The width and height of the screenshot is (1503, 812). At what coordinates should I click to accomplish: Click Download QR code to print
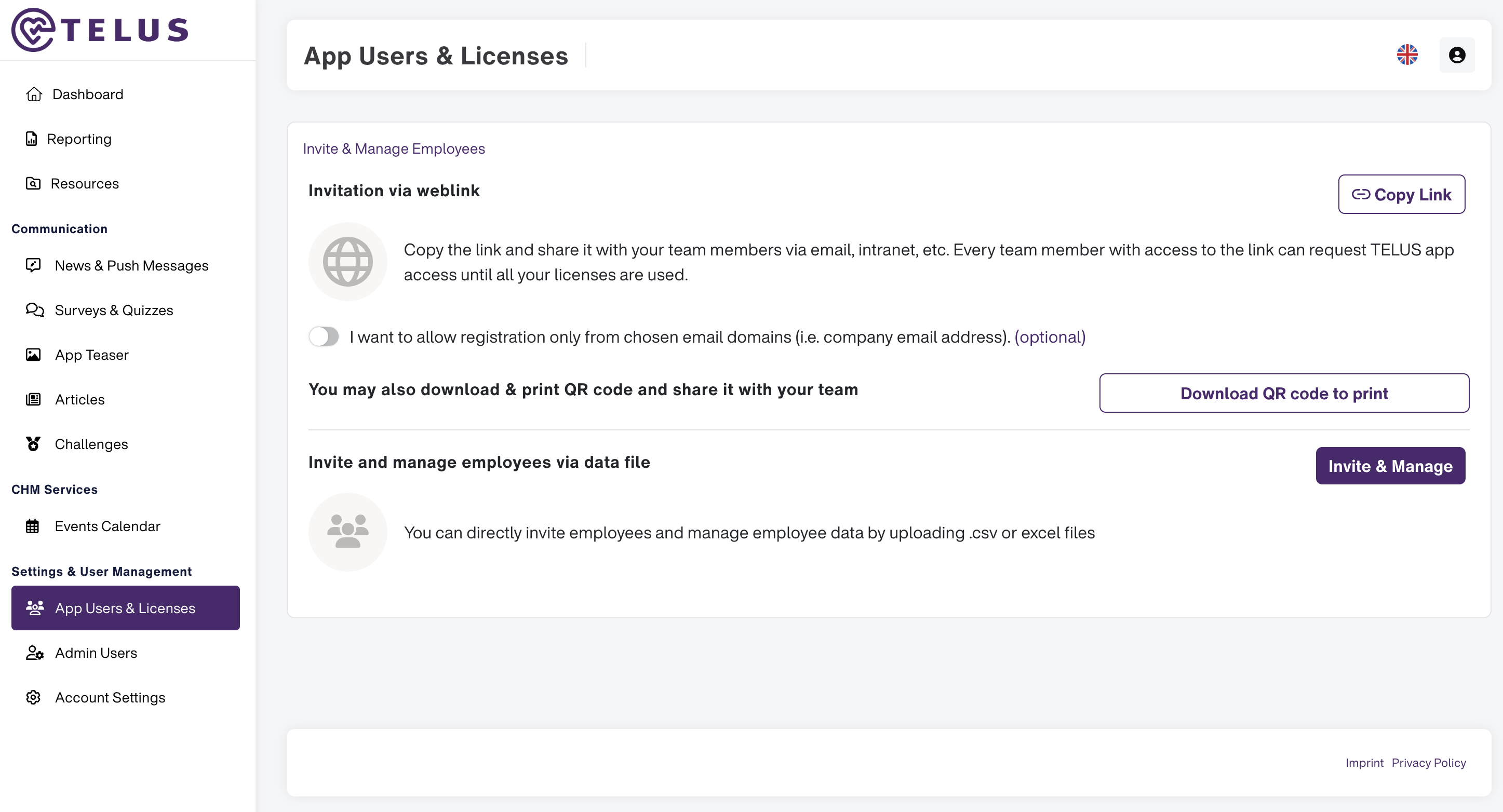pyautogui.click(x=1284, y=393)
